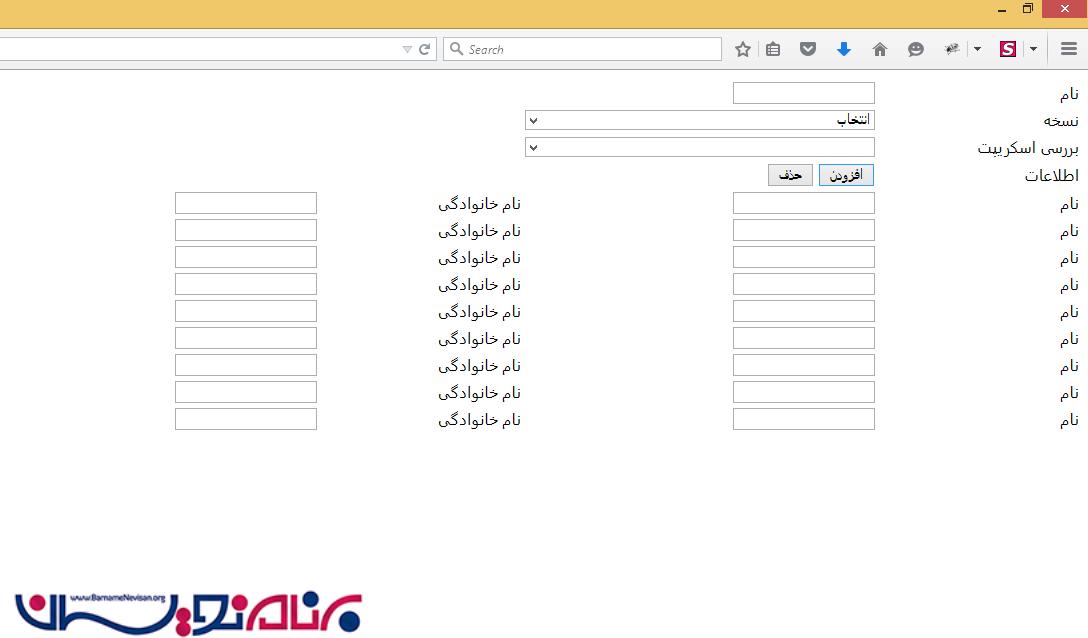The image size is (1088, 638).
Task: Reload the page with the refresh icon
Action: [x=425, y=49]
